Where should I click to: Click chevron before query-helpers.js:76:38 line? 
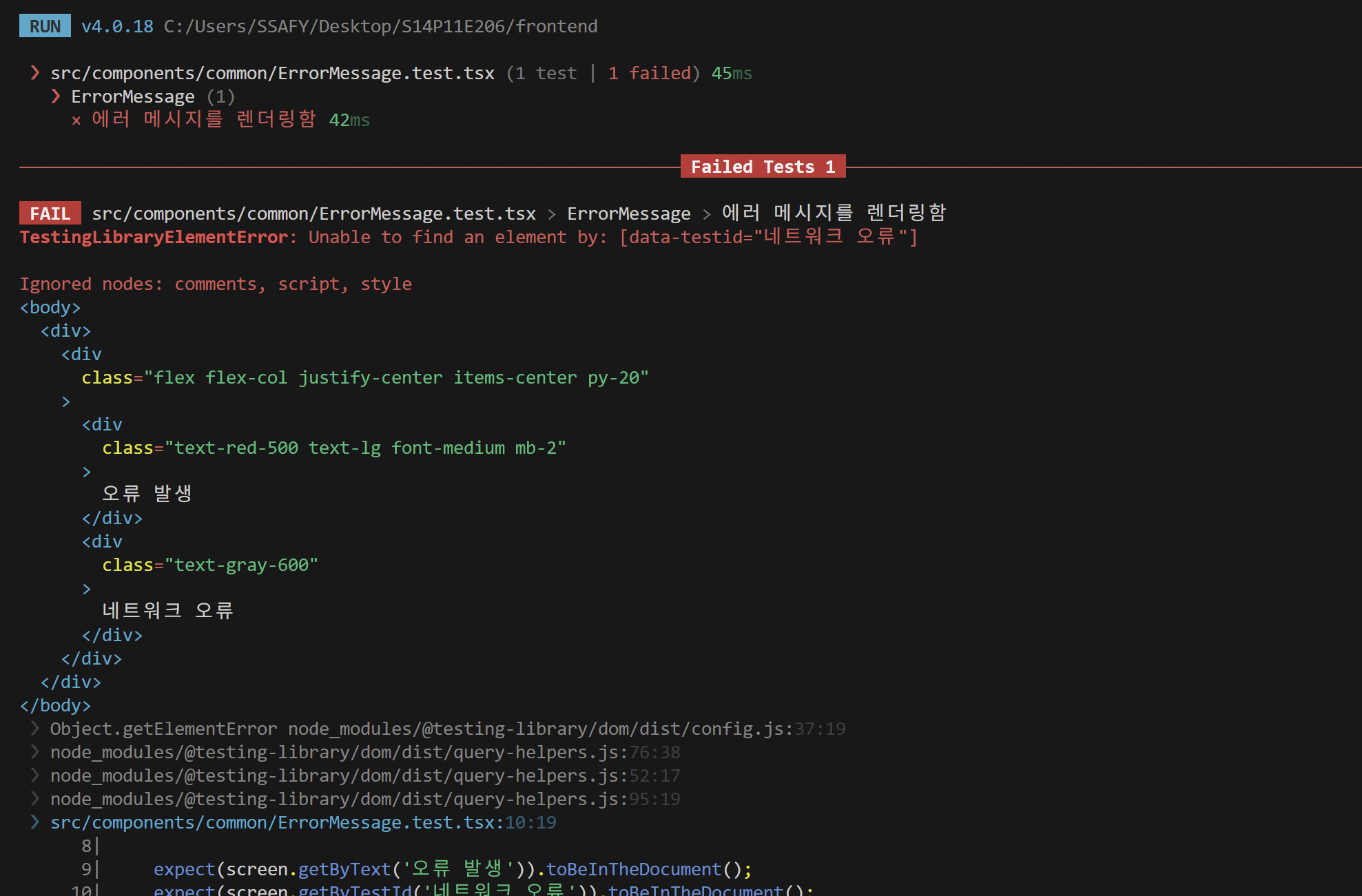35,752
